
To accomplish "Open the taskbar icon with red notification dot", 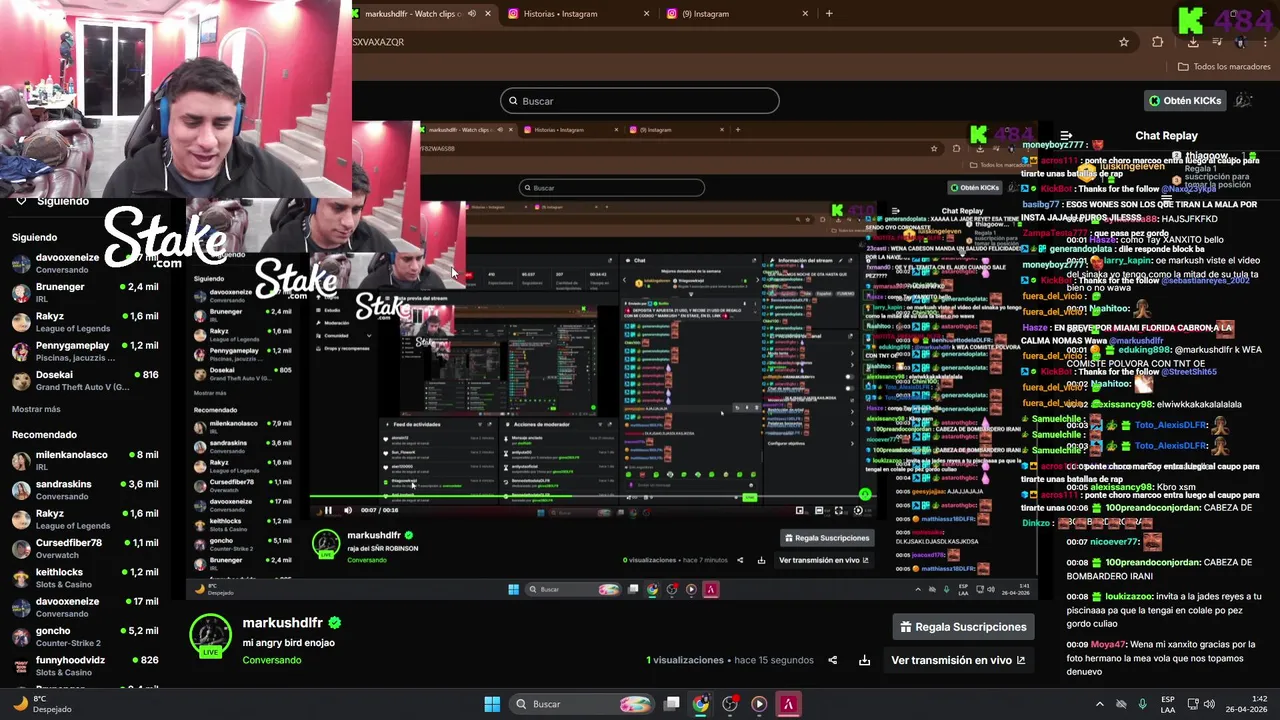I will [x=730, y=704].
